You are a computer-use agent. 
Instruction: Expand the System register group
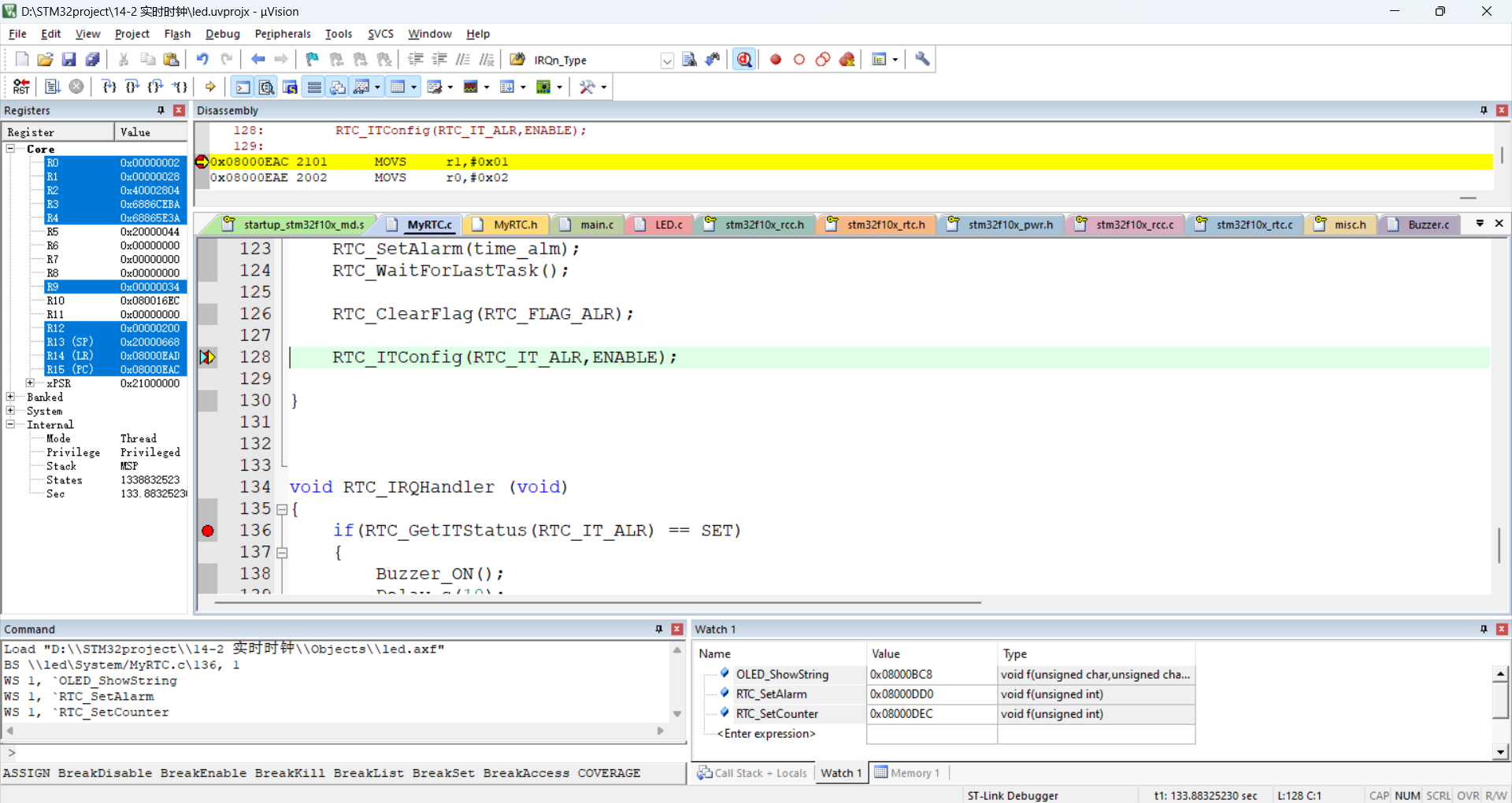(x=11, y=411)
